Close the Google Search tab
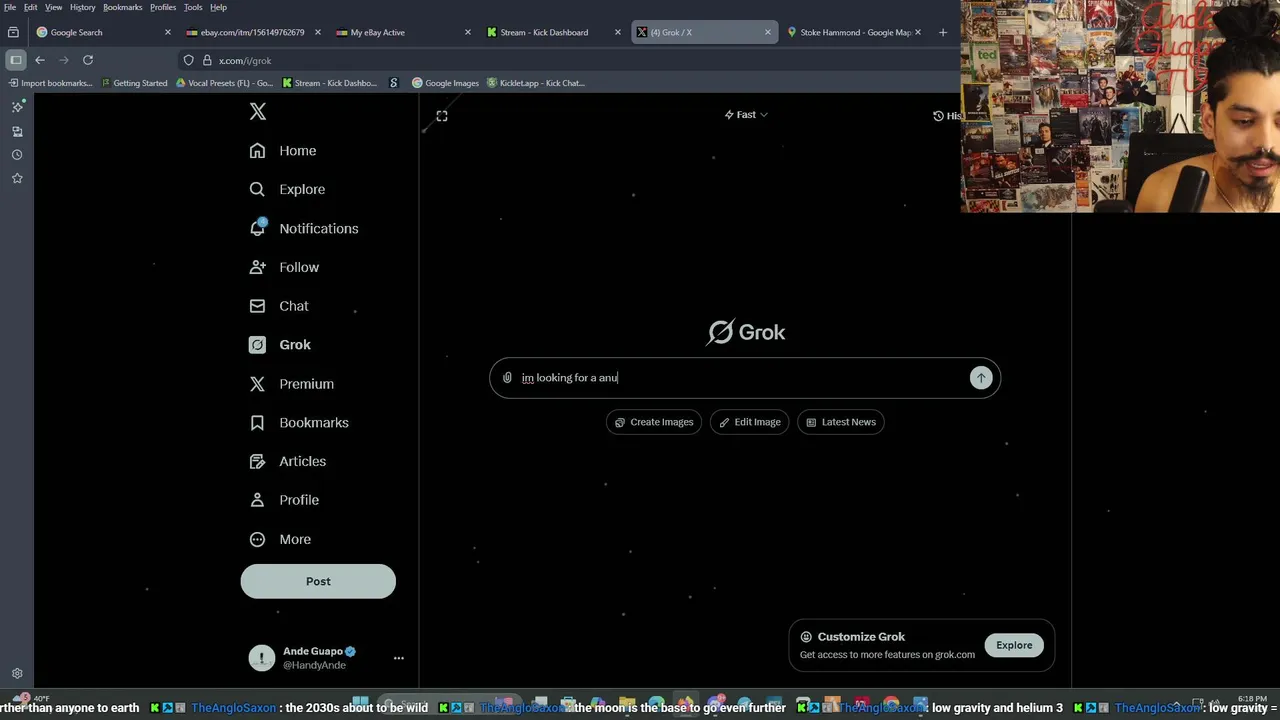This screenshot has width=1280, height=720. click(x=168, y=32)
